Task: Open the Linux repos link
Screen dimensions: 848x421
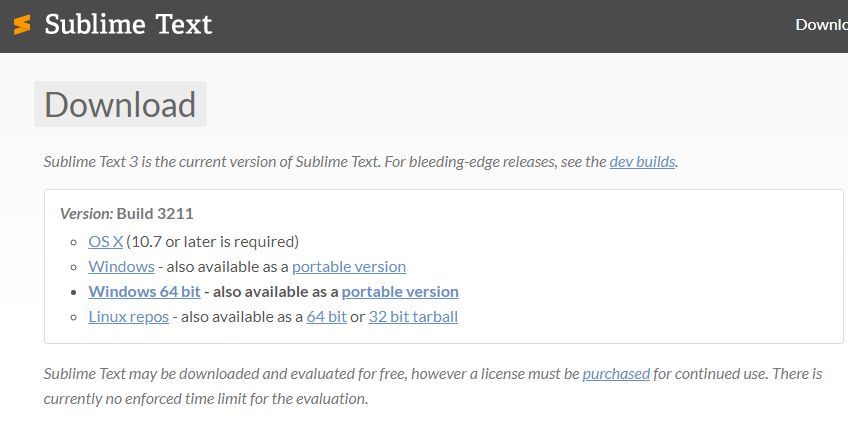Action: 129,317
